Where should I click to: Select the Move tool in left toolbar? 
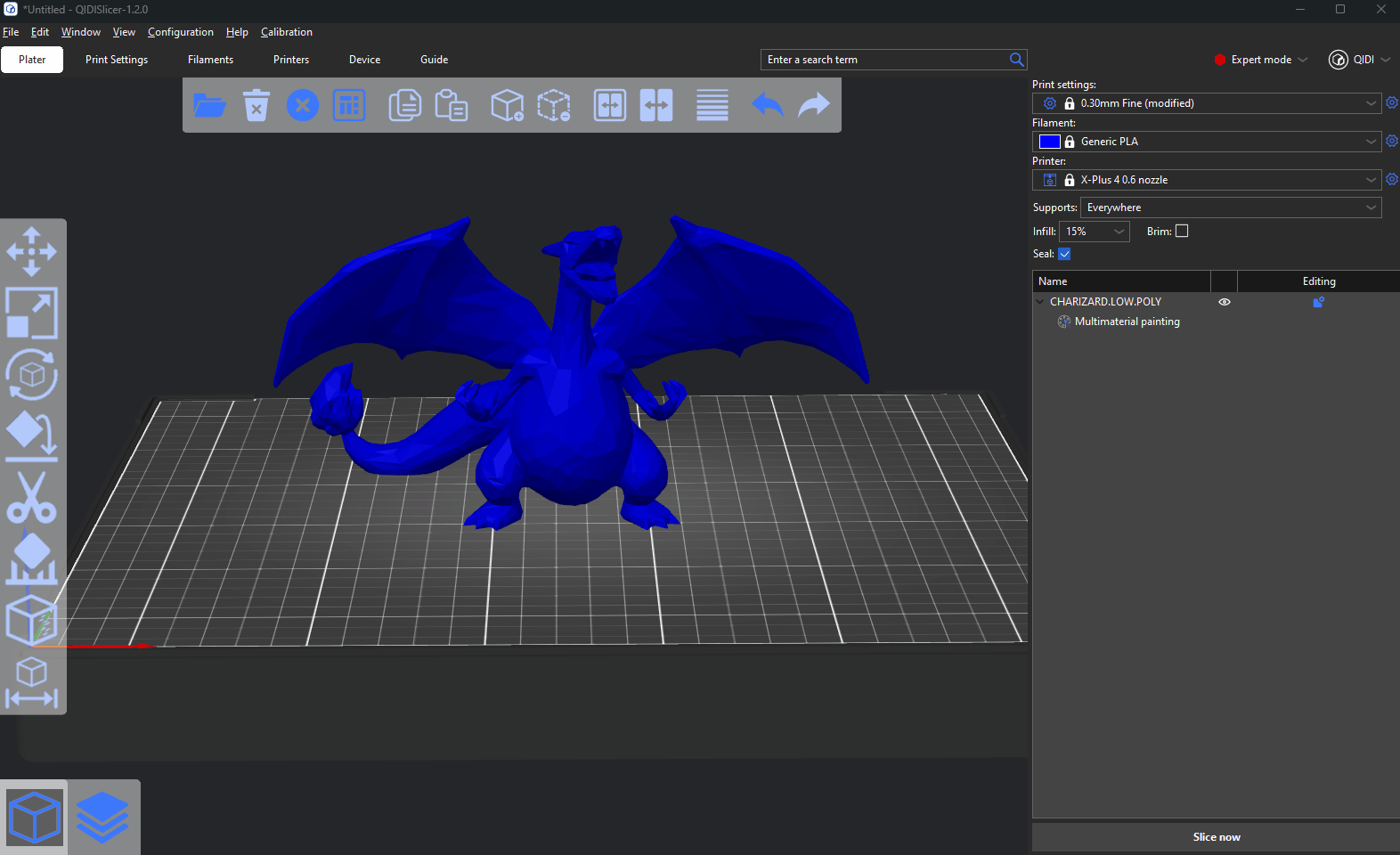point(32,250)
